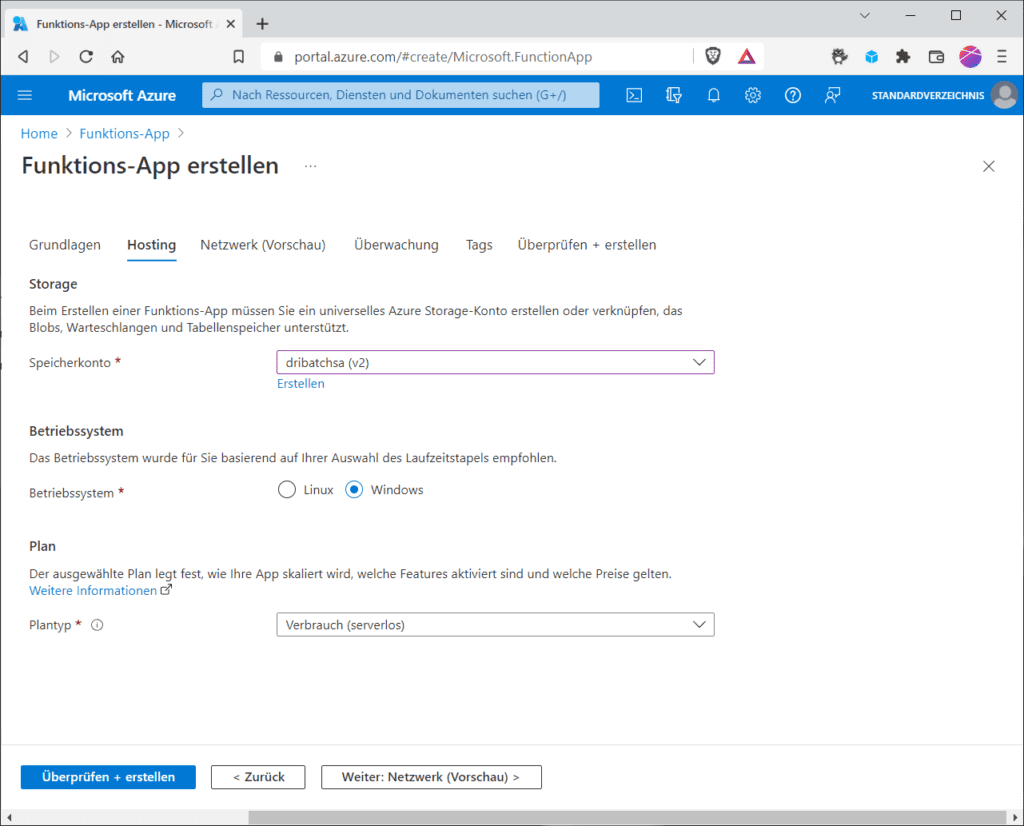Go to the Home breadcrumb
Viewport: 1024px width, 826px height.
pyautogui.click(x=39, y=134)
